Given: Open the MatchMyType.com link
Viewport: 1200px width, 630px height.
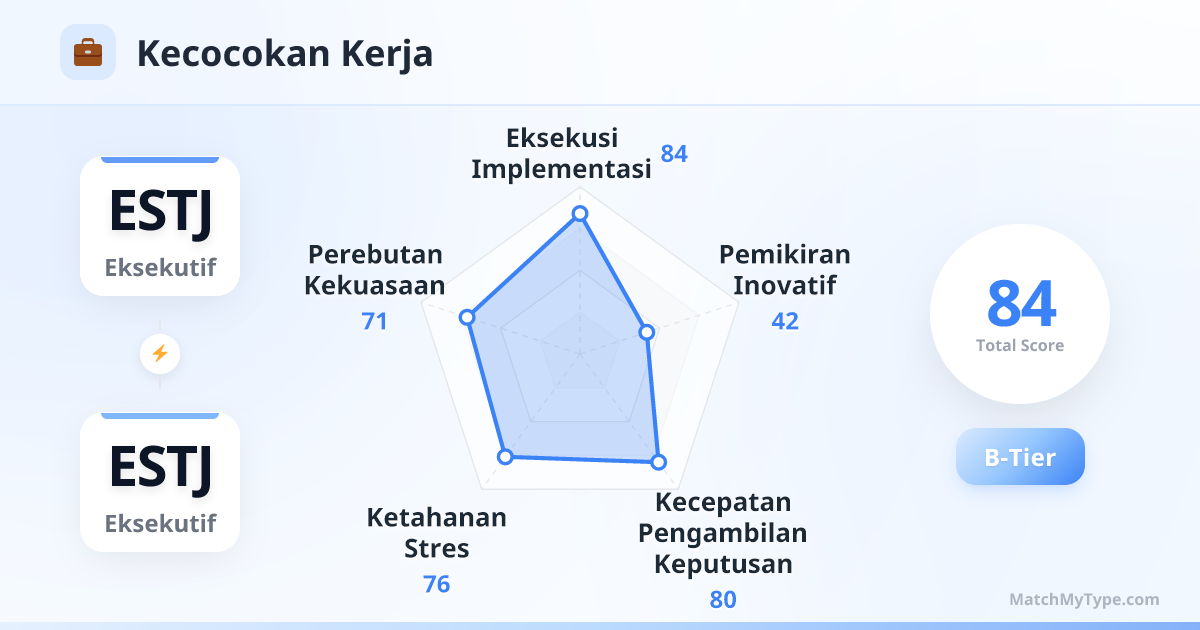Looking at the screenshot, I should pyautogui.click(x=1084, y=600).
